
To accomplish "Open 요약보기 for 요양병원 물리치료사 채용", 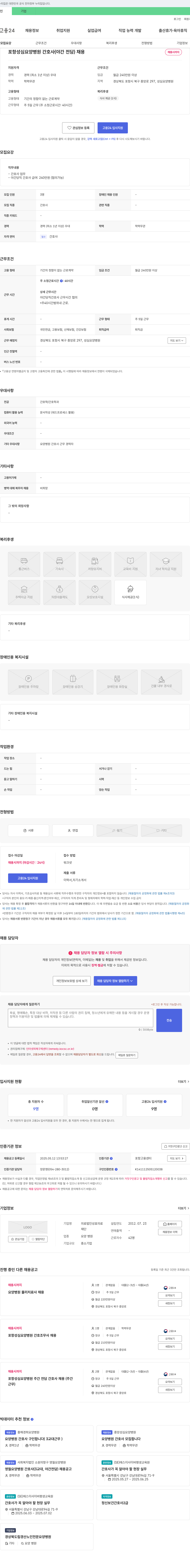I will [170, 1295].
